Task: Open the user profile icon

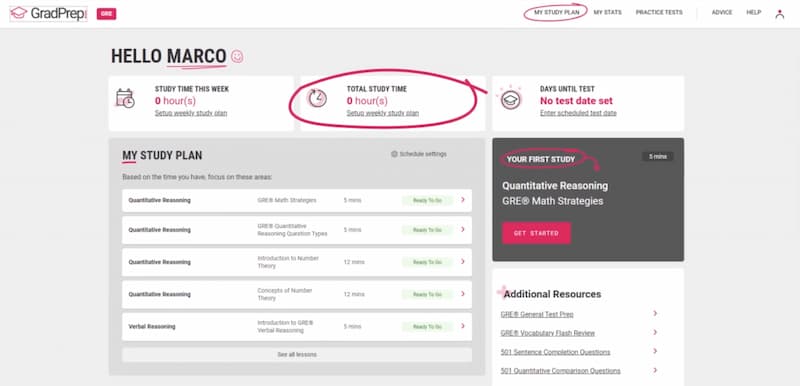Action: (x=779, y=14)
